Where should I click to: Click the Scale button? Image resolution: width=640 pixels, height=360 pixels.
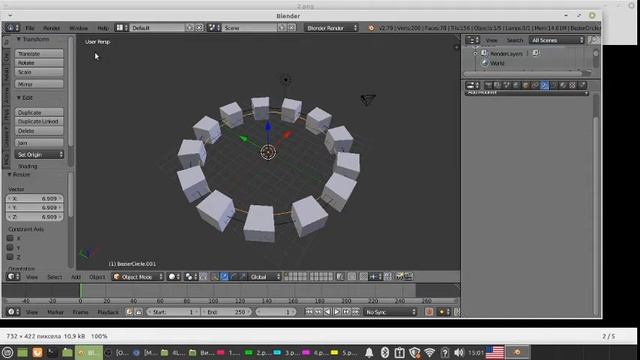[x=39, y=72]
